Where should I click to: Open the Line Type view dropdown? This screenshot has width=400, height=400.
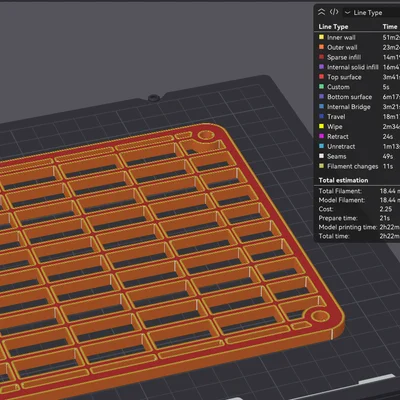click(x=371, y=13)
